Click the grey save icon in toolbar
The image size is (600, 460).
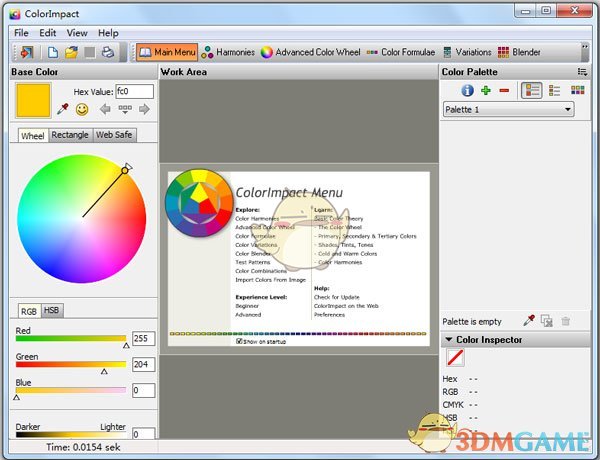coord(90,52)
